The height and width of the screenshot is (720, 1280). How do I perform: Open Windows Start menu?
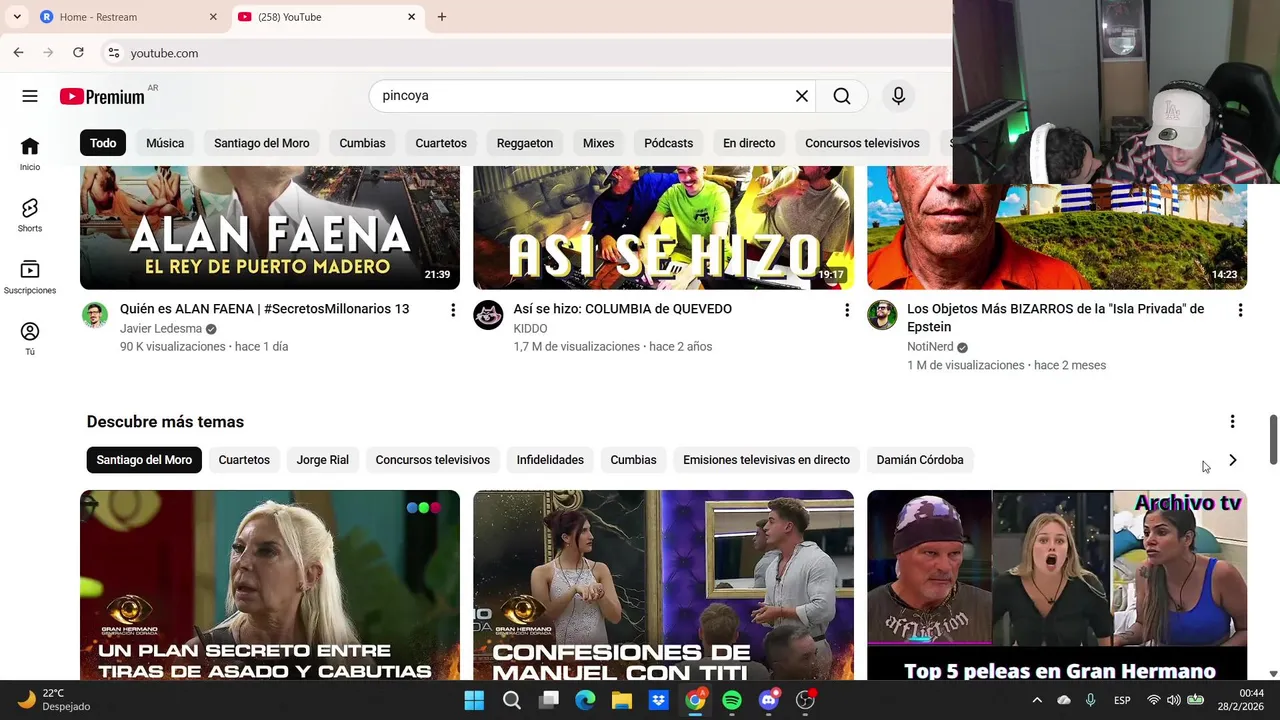474,700
